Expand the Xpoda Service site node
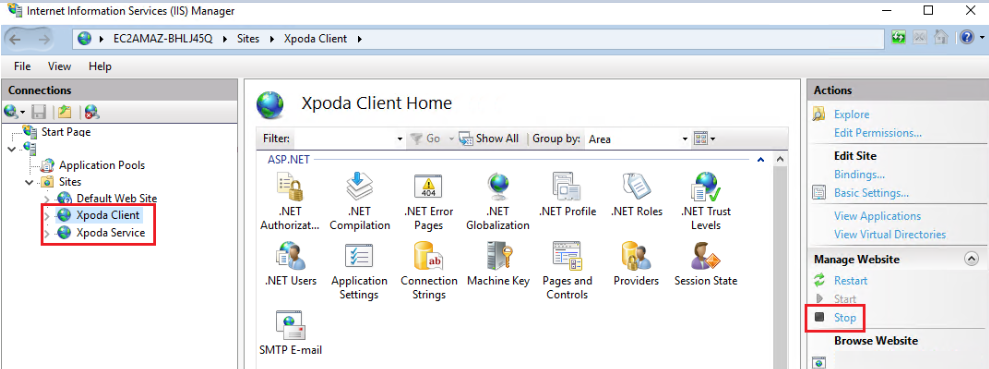 point(47,233)
